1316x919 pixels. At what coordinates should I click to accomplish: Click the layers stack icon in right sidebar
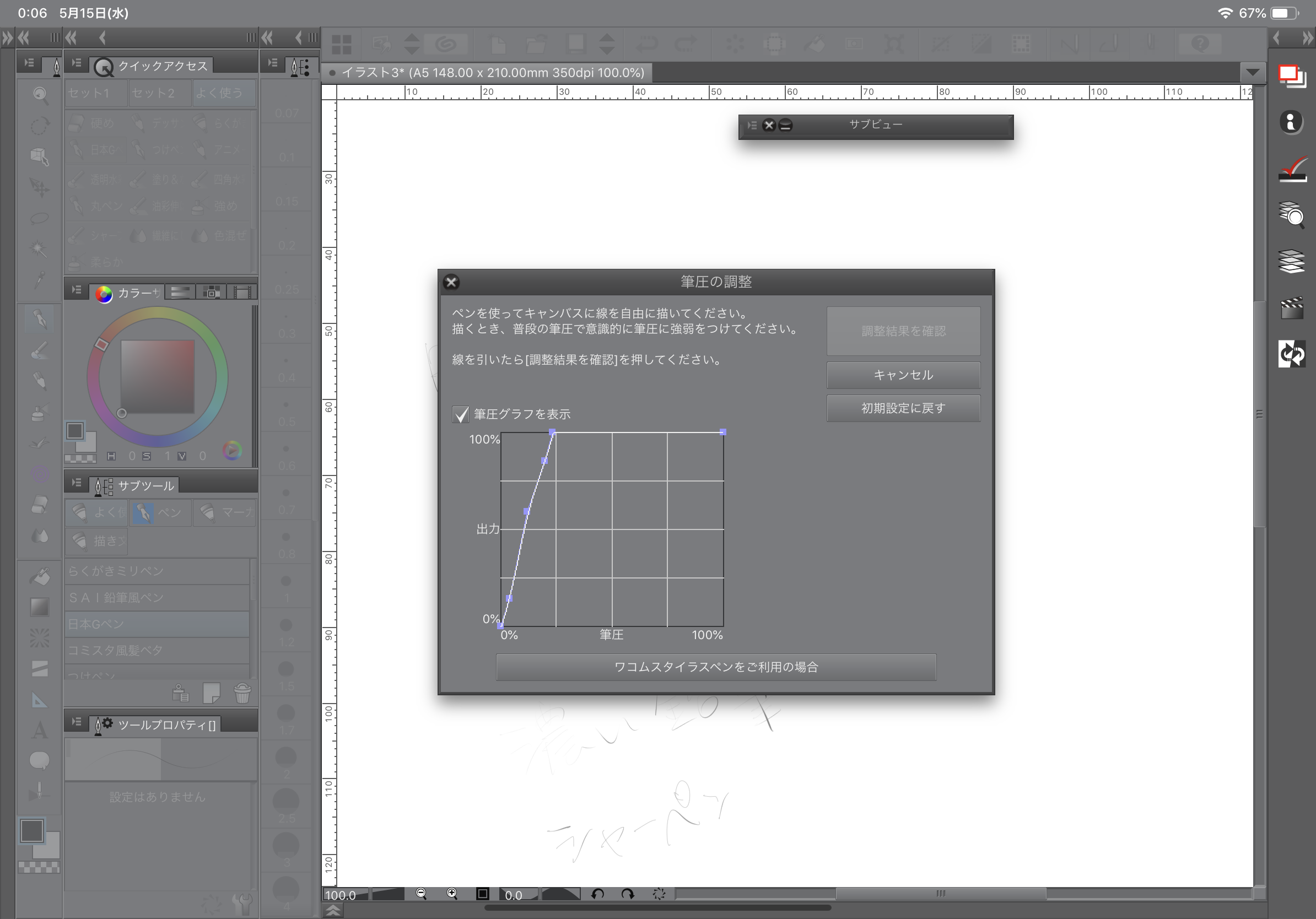[1291, 262]
